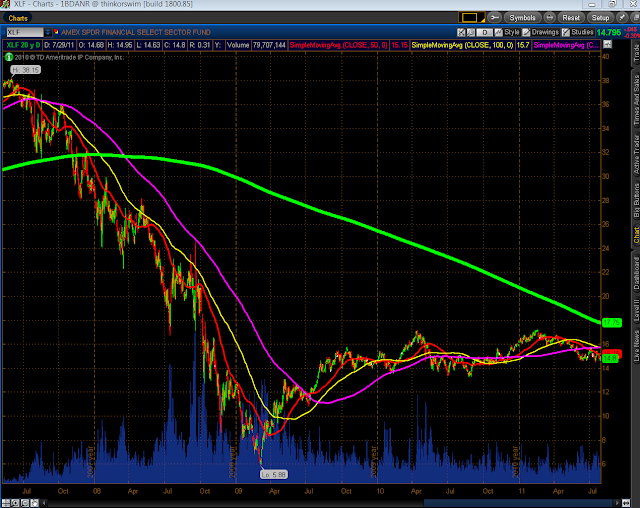Viewport: 640px width, 508px height.
Task: Click the yellow SimpleMovingAvg (CLOSE, 100, 0) label
Action: [462, 45]
